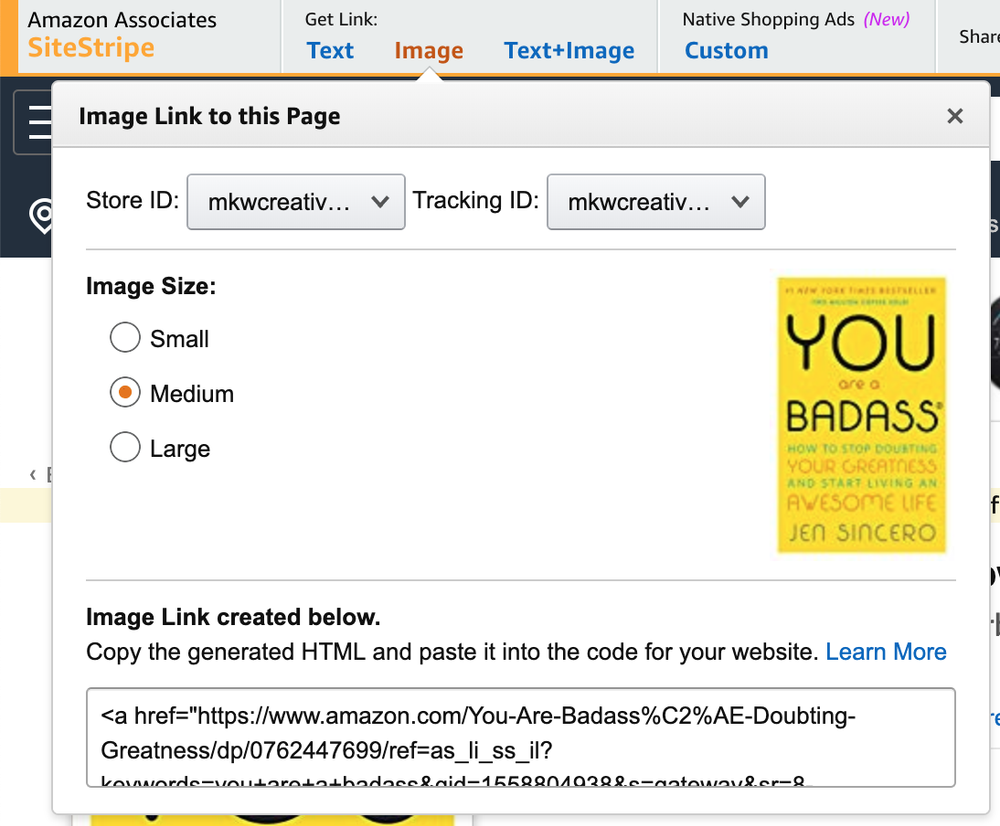Screen dimensions: 1000x826
Task: Open the Tracking ID dropdown
Action: pos(656,202)
